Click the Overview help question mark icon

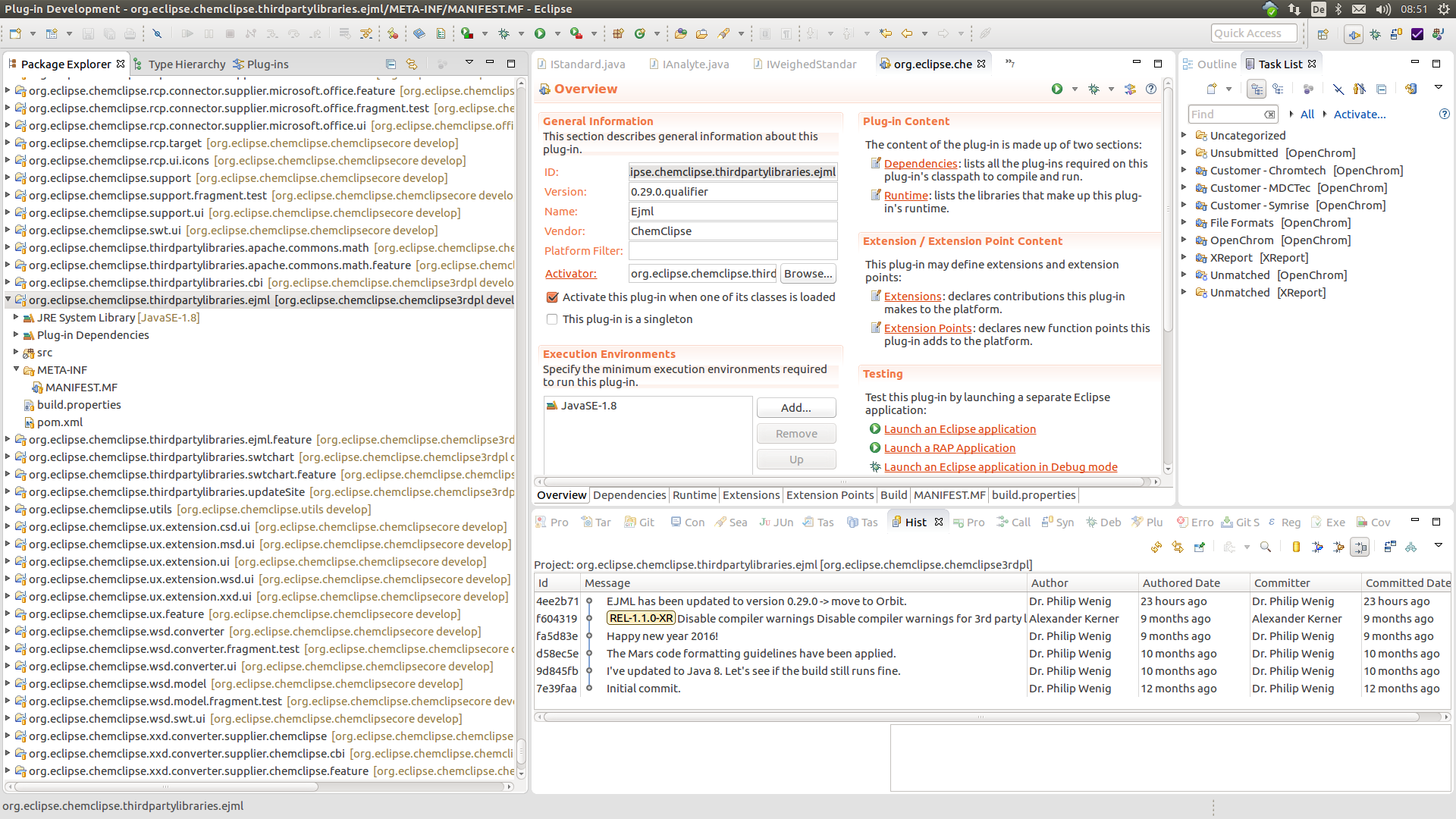point(1151,89)
